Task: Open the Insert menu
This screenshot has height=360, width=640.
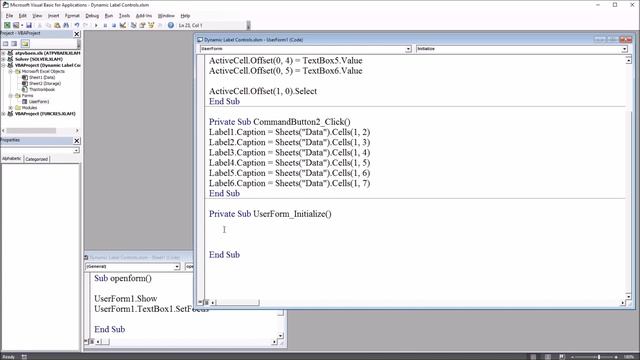Action: click(53, 16)
